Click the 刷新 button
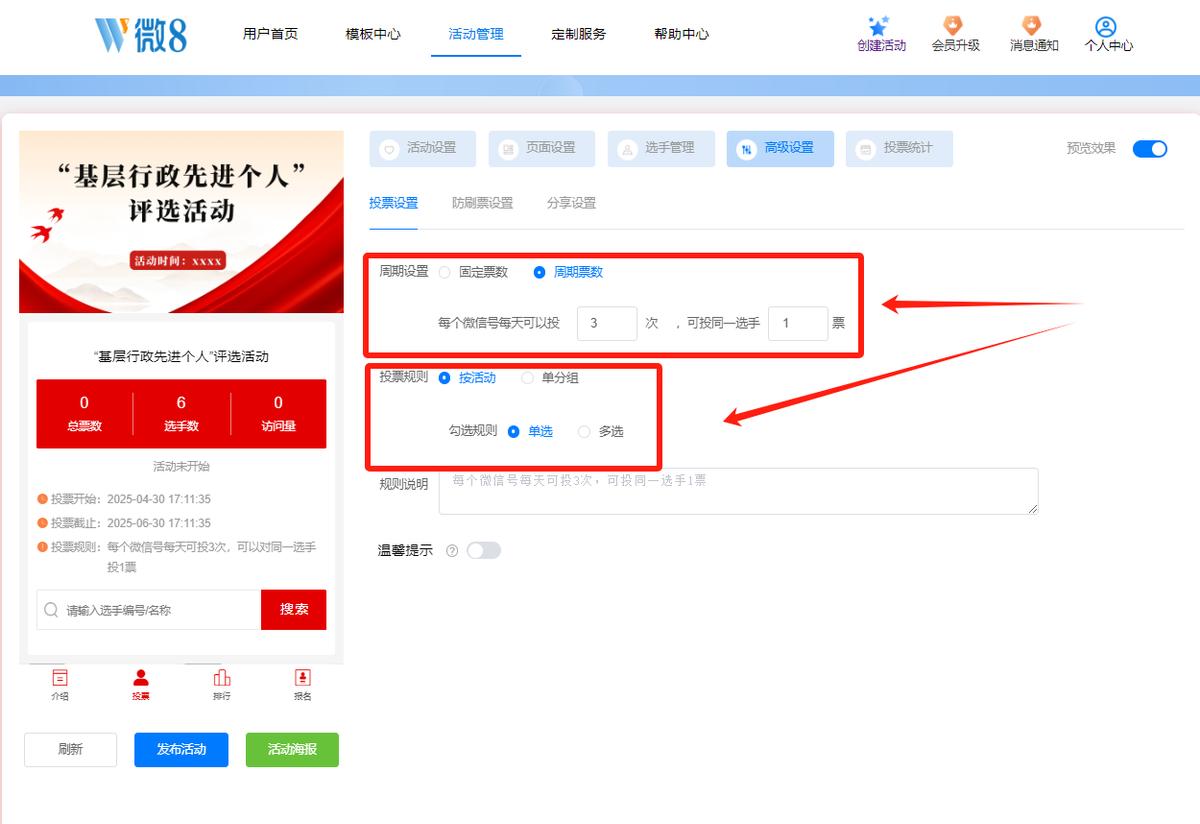 click(70, 750)
